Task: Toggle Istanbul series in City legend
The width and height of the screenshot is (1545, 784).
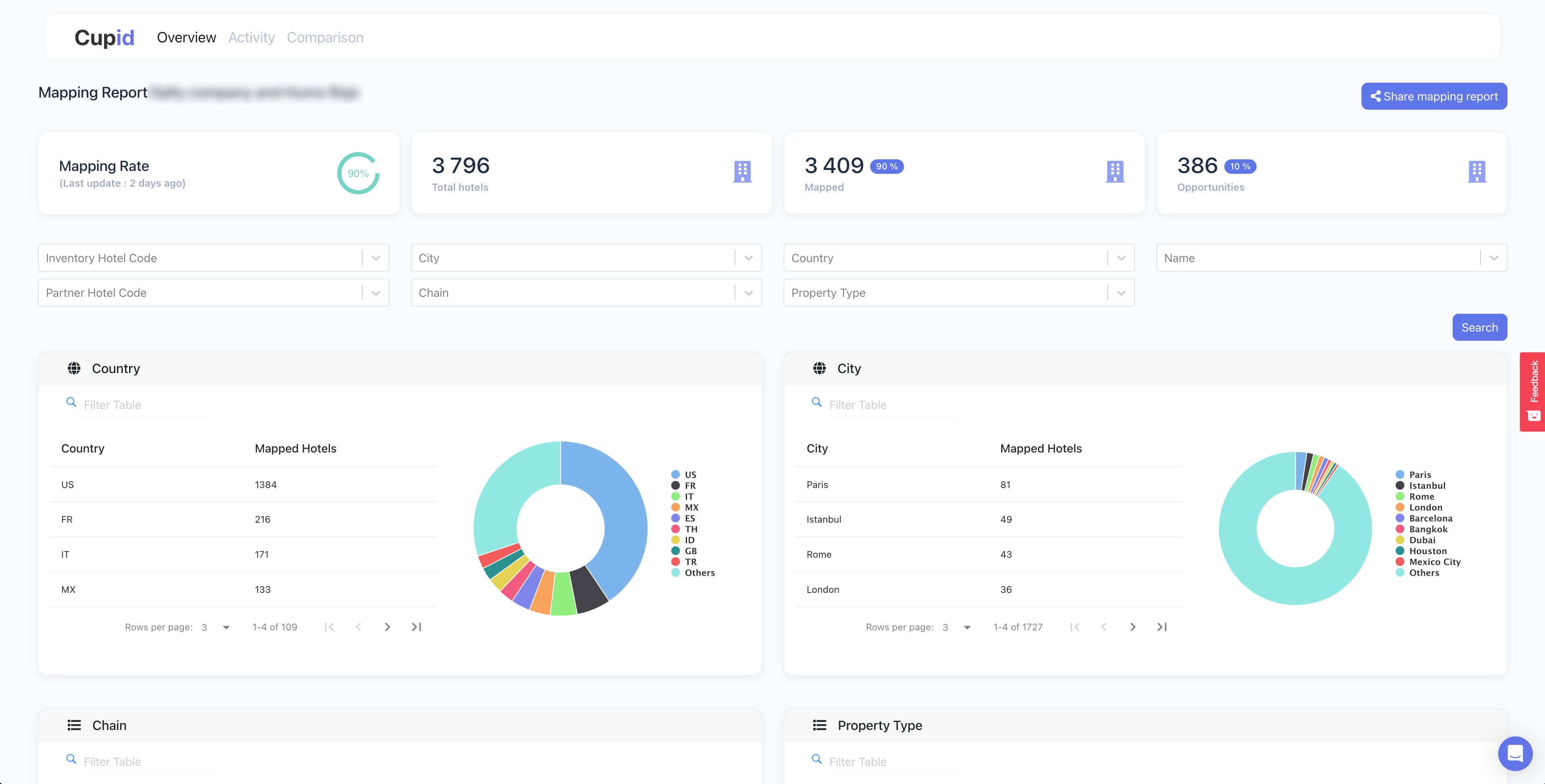Action: 1426,486
